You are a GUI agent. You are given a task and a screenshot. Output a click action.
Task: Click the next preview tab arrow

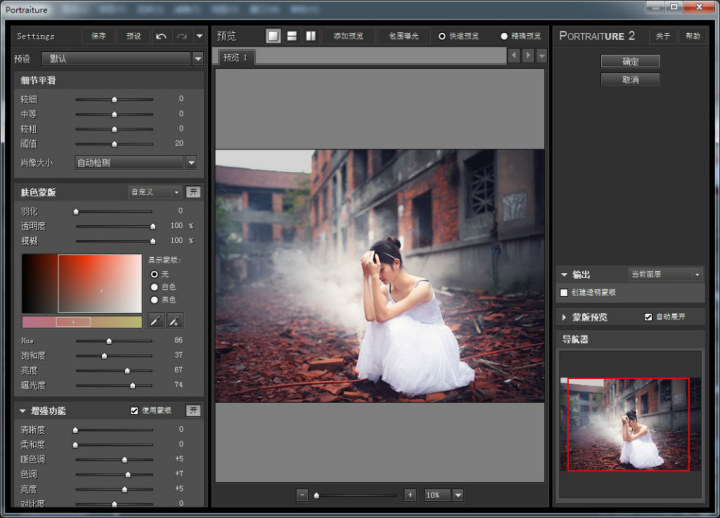pyautogui.click(x=528, y=56)
